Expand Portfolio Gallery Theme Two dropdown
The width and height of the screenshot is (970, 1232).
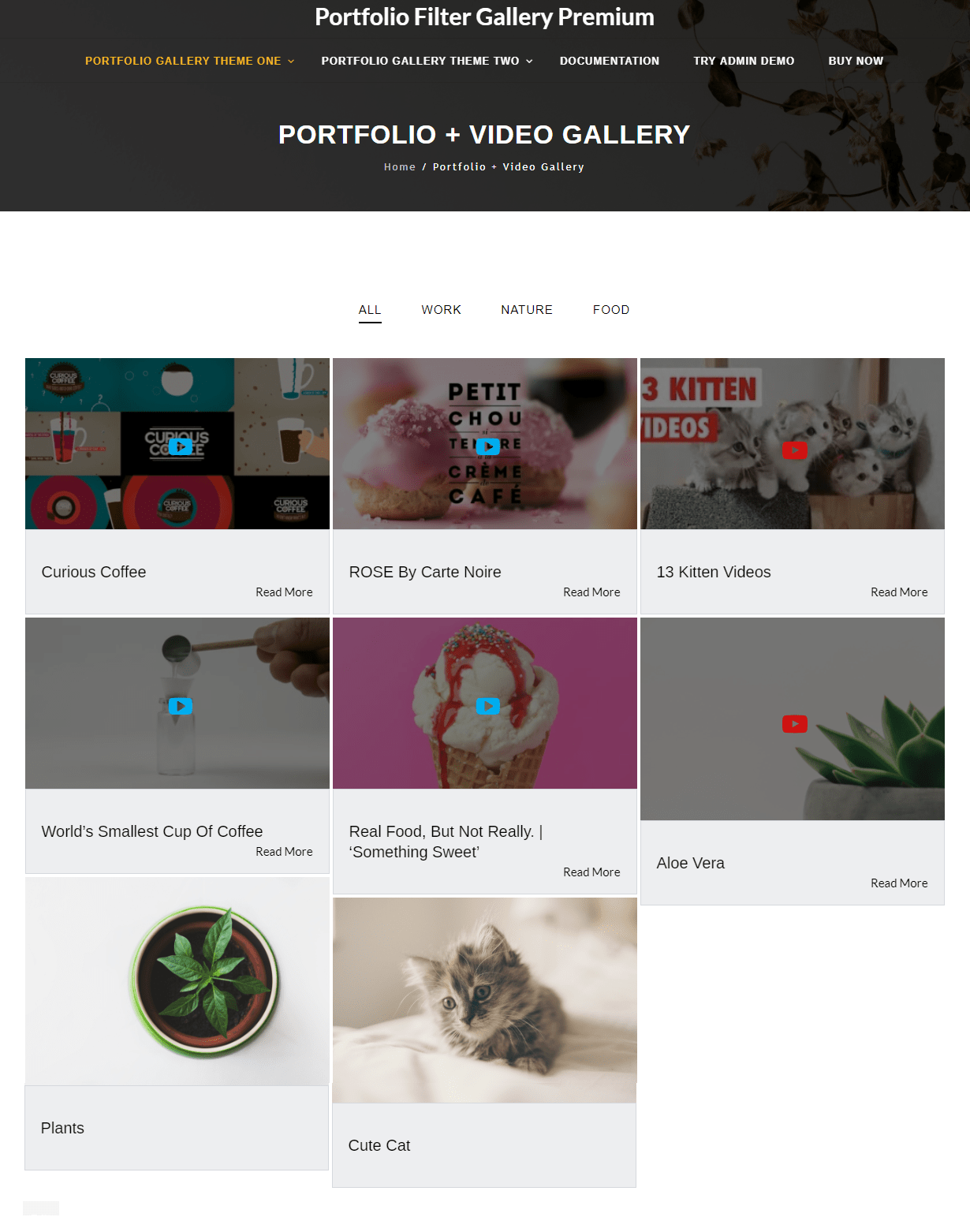427,61
